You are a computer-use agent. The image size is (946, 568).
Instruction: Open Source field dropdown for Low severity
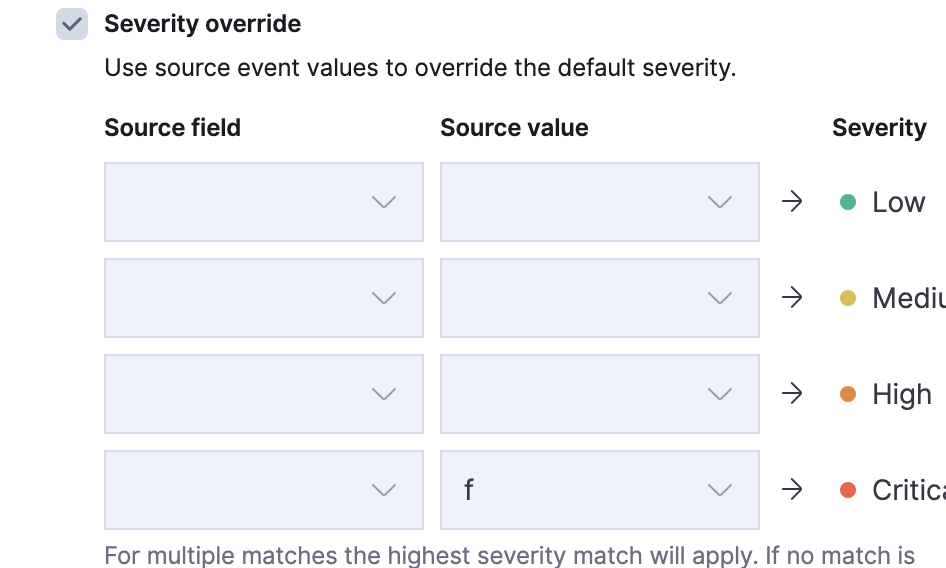[x=263, y=202]
